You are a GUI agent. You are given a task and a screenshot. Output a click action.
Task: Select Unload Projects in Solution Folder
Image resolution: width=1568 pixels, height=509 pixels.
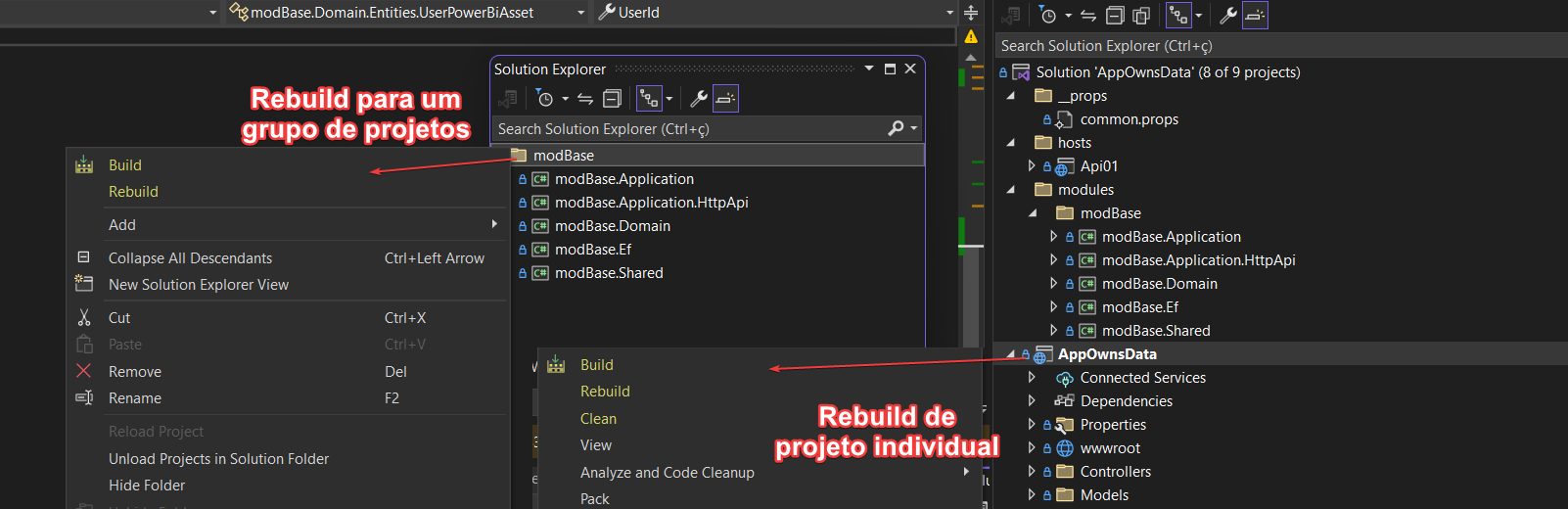tap(218, 459)
